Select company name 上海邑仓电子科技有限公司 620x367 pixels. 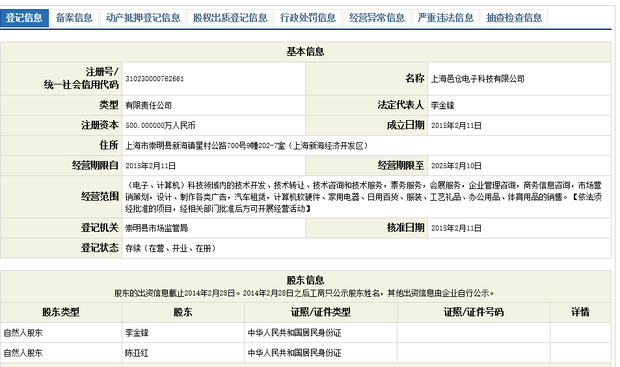tap(478, 79)
